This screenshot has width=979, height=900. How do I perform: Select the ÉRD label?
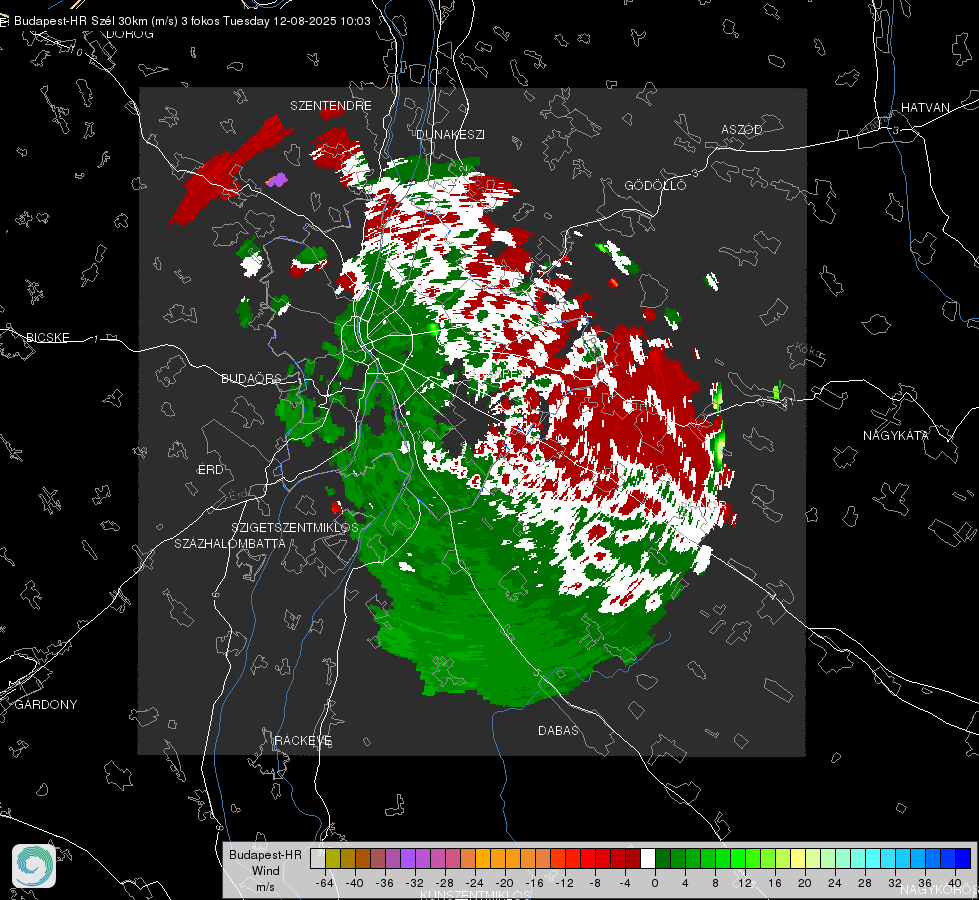pyautogui.click(x=210, y=470)
